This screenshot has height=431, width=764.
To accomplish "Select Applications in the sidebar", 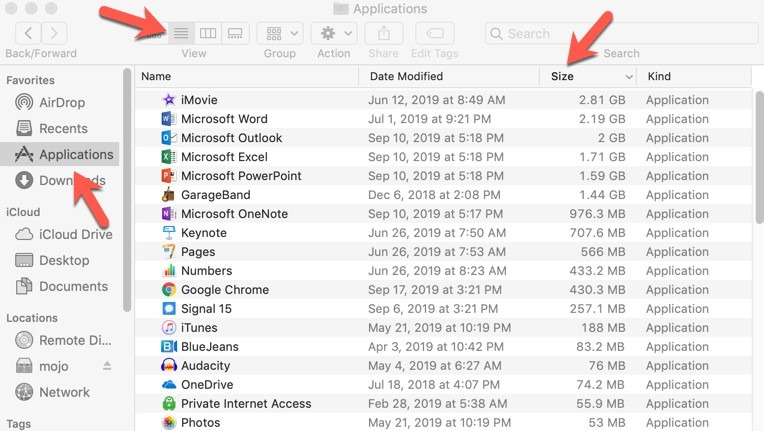I will click(x=59, y=154).
